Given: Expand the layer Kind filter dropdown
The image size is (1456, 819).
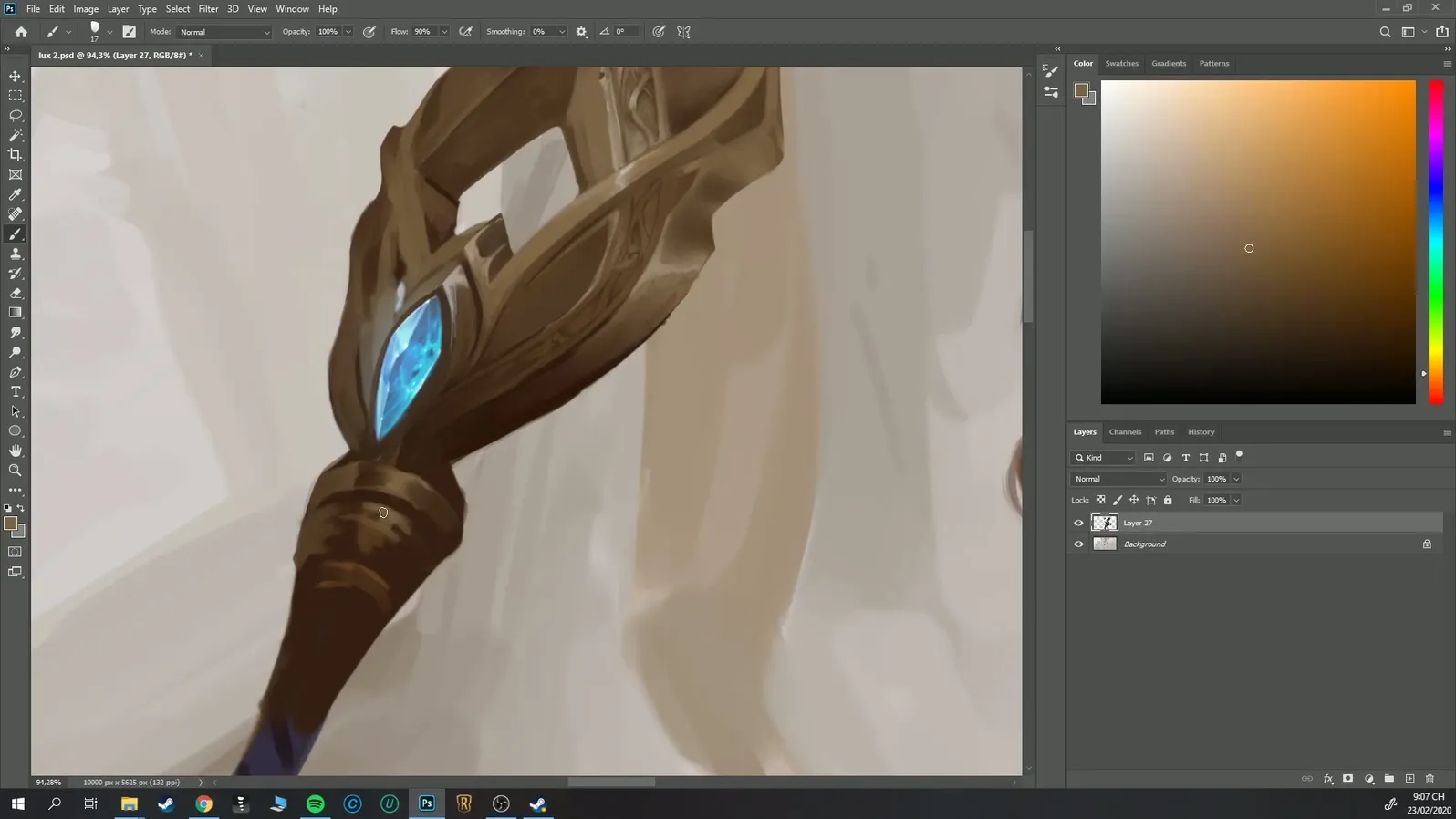Looking at the screenshot, I should click(x=1104, y=458).
